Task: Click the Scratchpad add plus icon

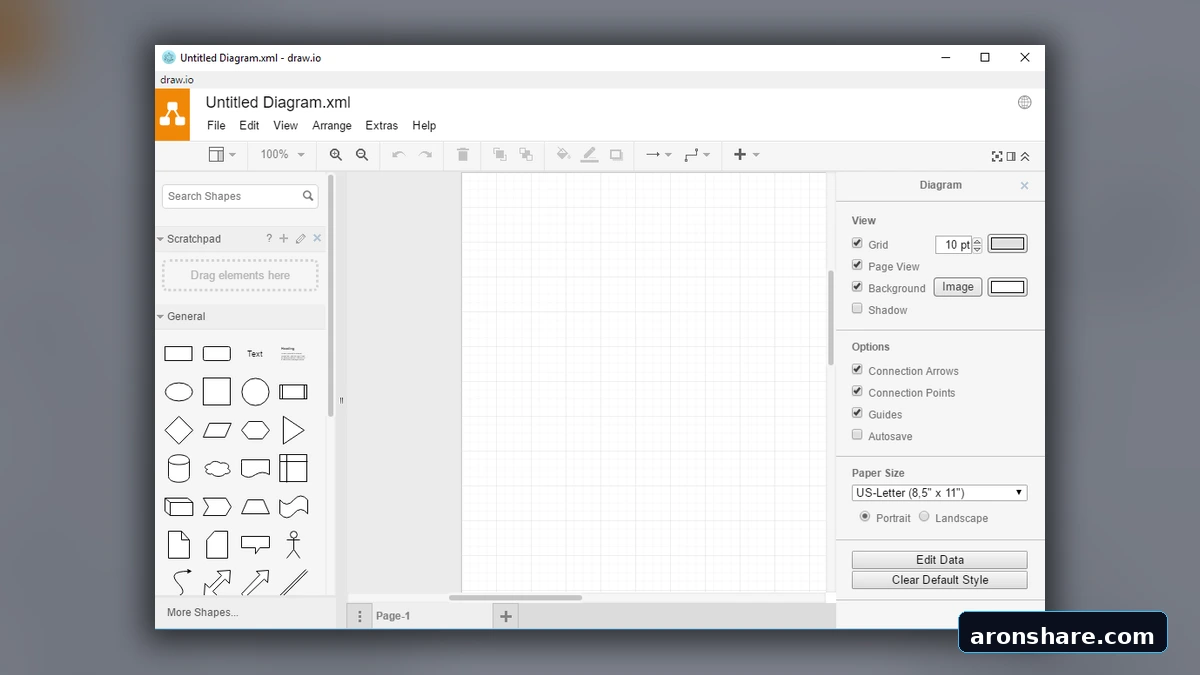Action: pos(284,239)
